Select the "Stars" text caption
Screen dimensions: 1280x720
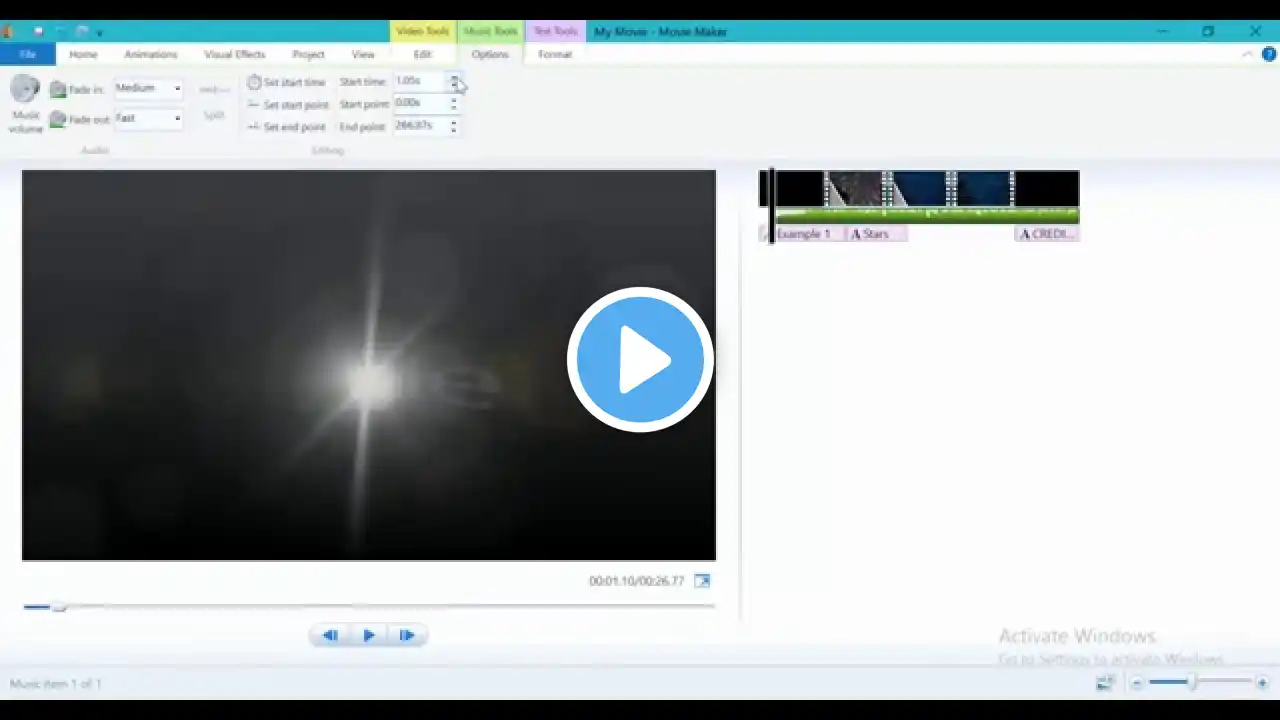point(876,234)
